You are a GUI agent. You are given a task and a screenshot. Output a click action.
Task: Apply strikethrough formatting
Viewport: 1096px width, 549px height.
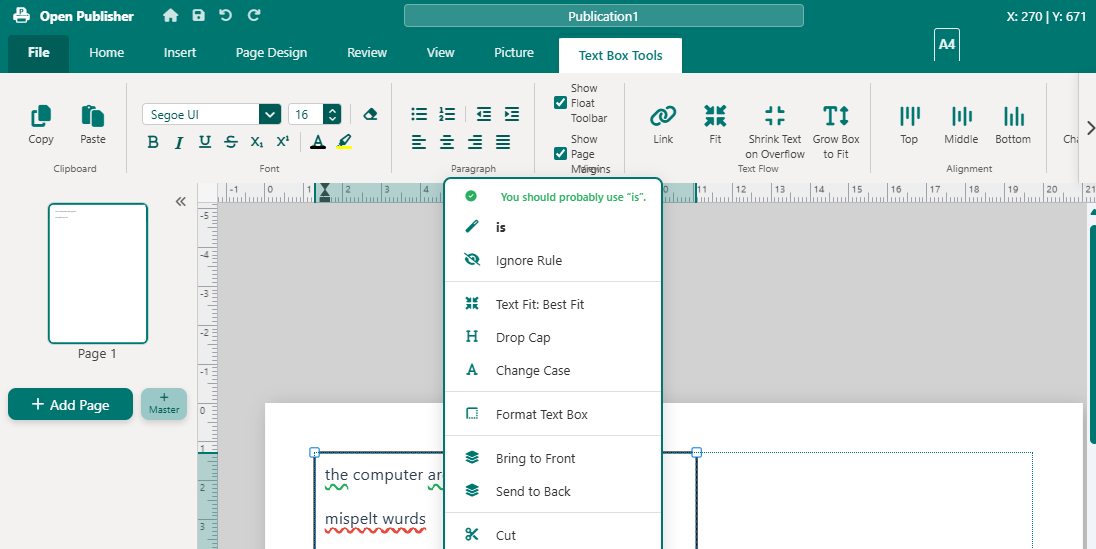[x=231, y=143]
